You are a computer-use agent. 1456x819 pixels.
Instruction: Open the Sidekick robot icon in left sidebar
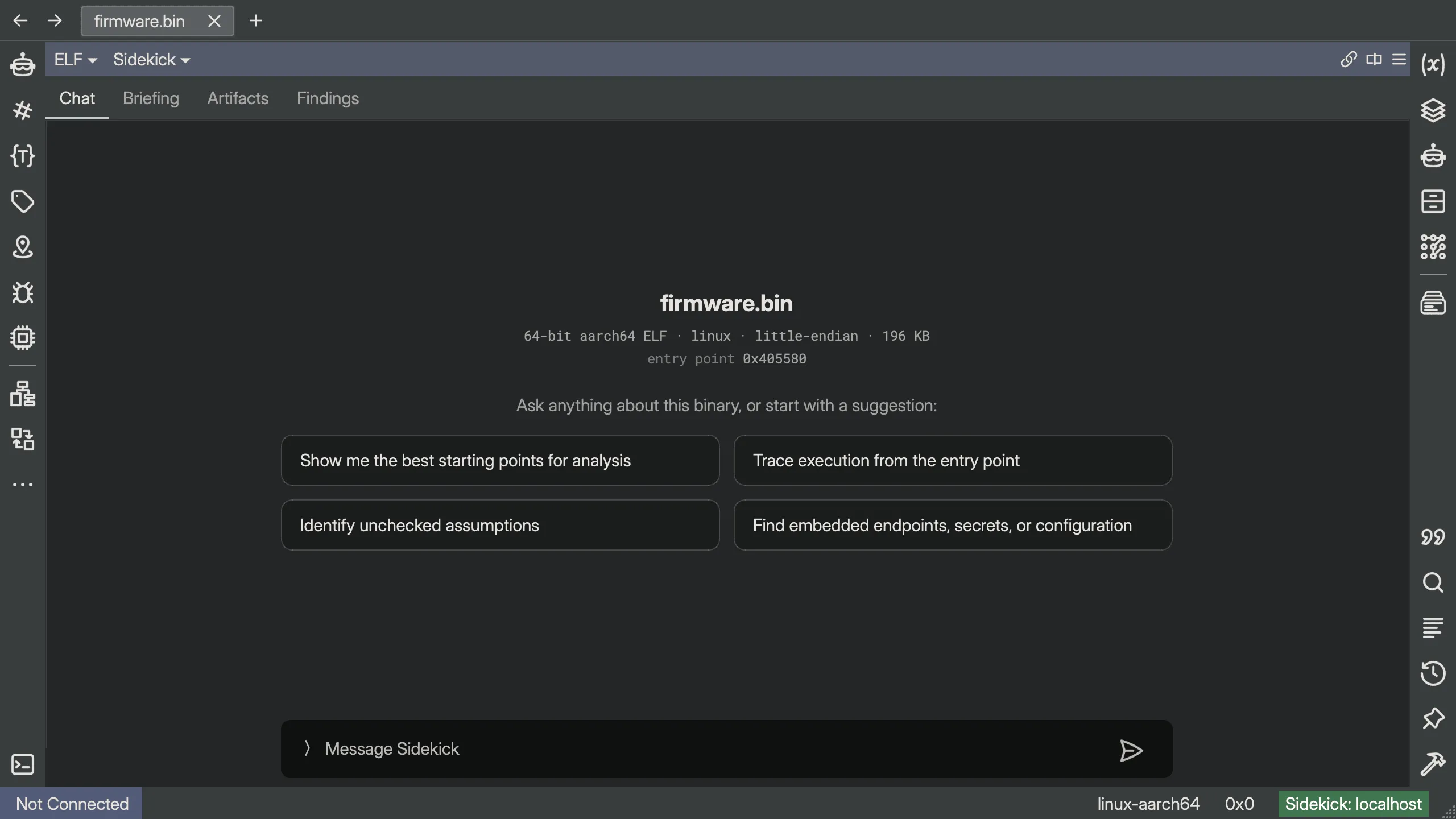[23, 64]
